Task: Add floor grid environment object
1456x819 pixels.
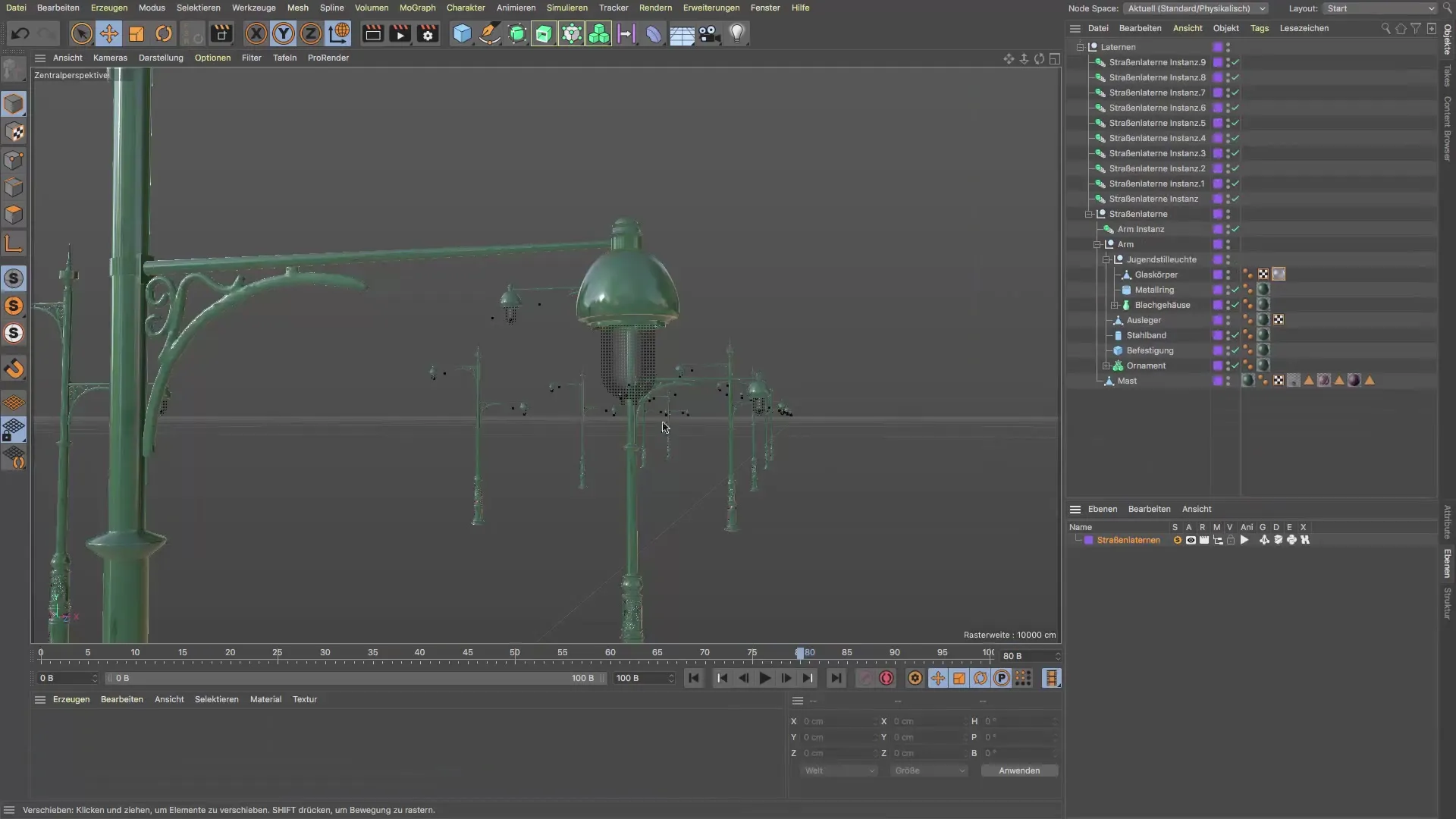Action: 682,33
